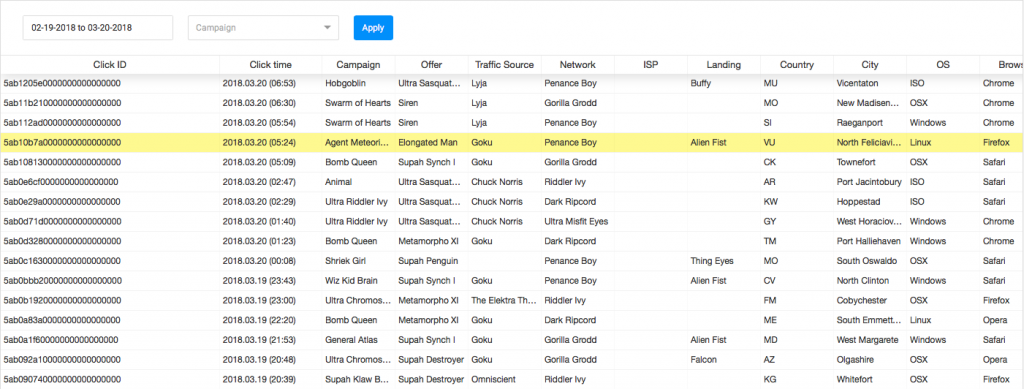Screen dimensions: 1024x389
Task: Select click ID 5ab090740000000000000000
Action: 62,379
